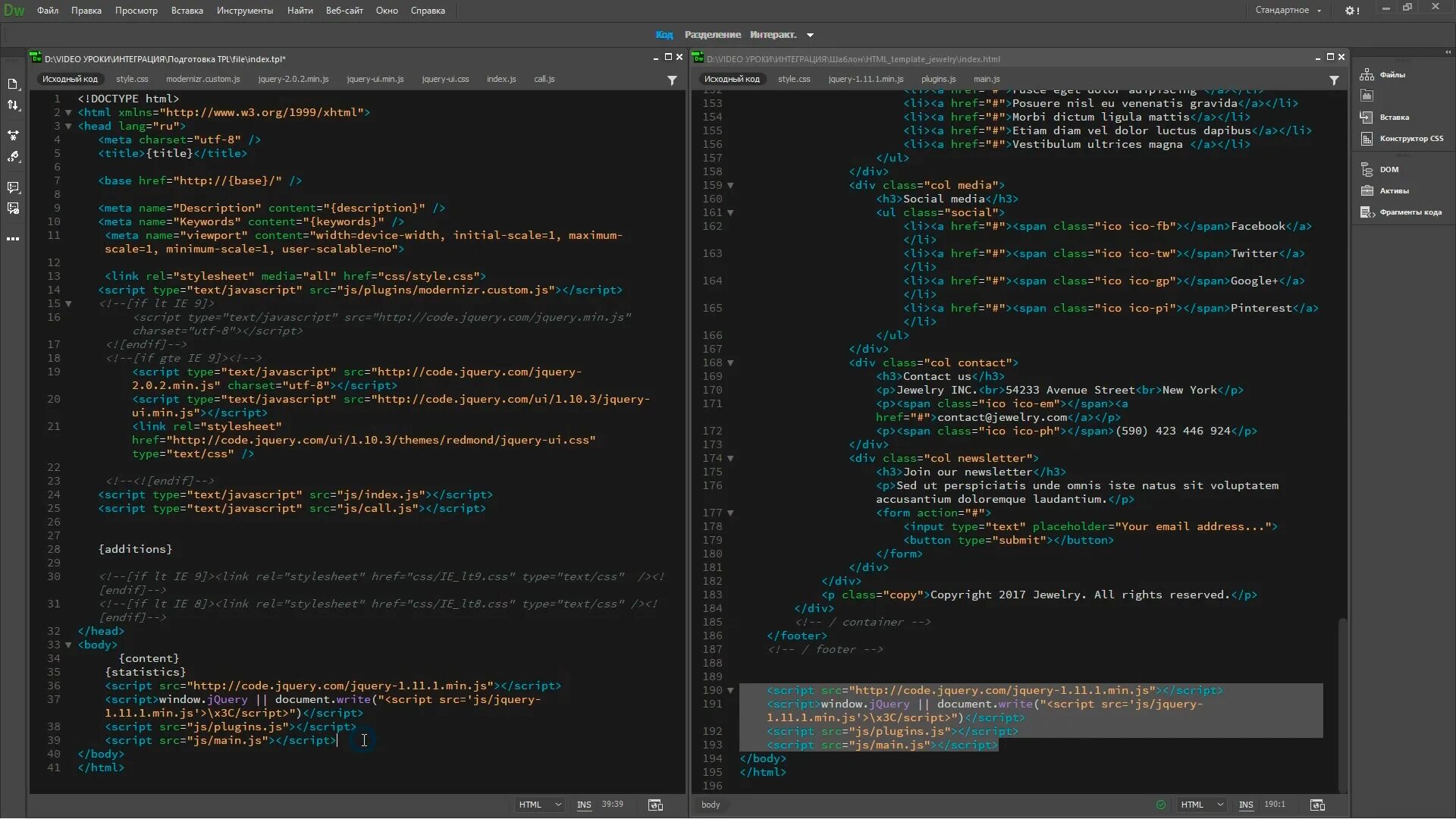The image size is (1456, 819).
Task: Switch to Разделение view
Action: (713, 35)
